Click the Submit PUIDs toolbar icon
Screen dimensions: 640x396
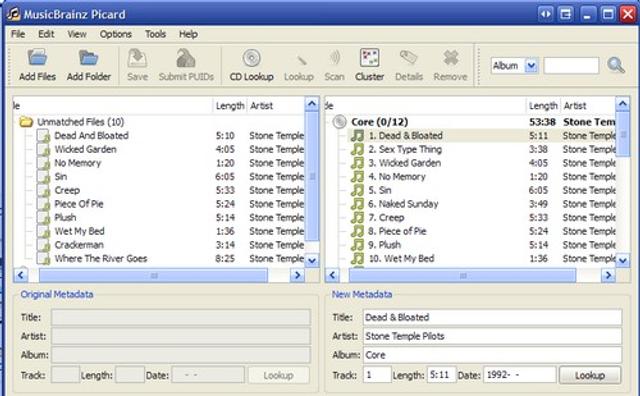click(x=186, y=58)
